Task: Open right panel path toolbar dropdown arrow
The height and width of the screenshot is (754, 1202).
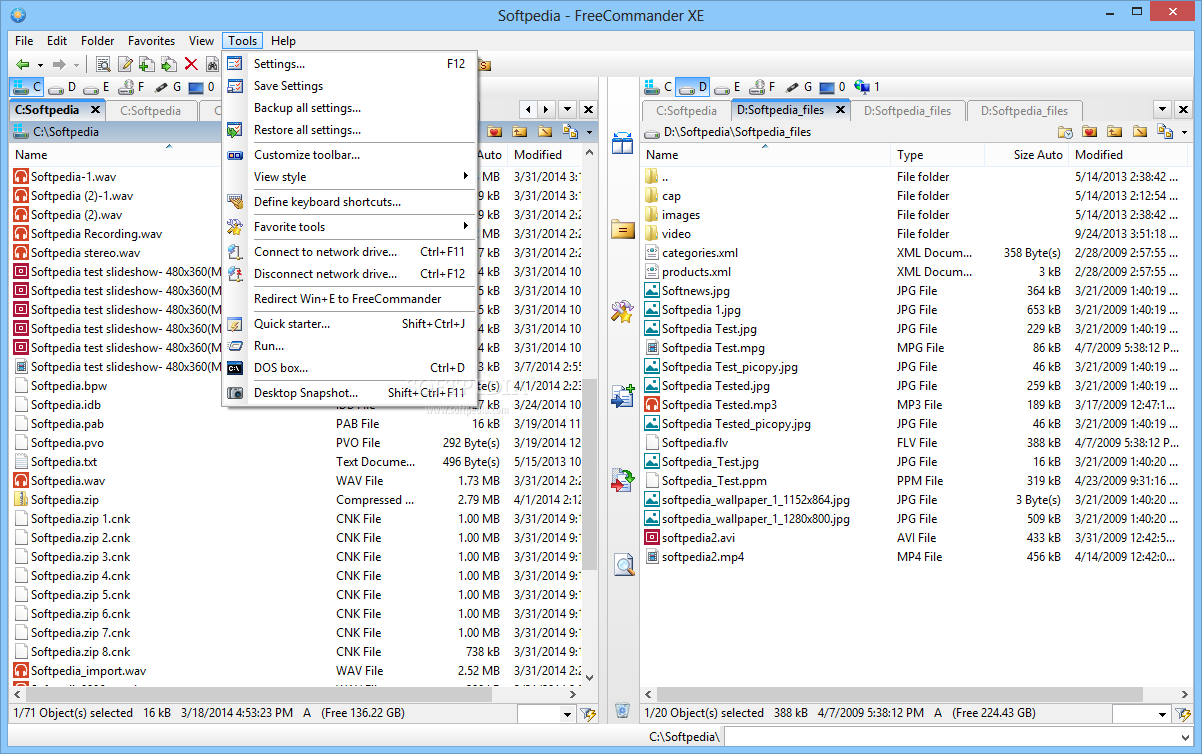Action: tap(1185, 131)
